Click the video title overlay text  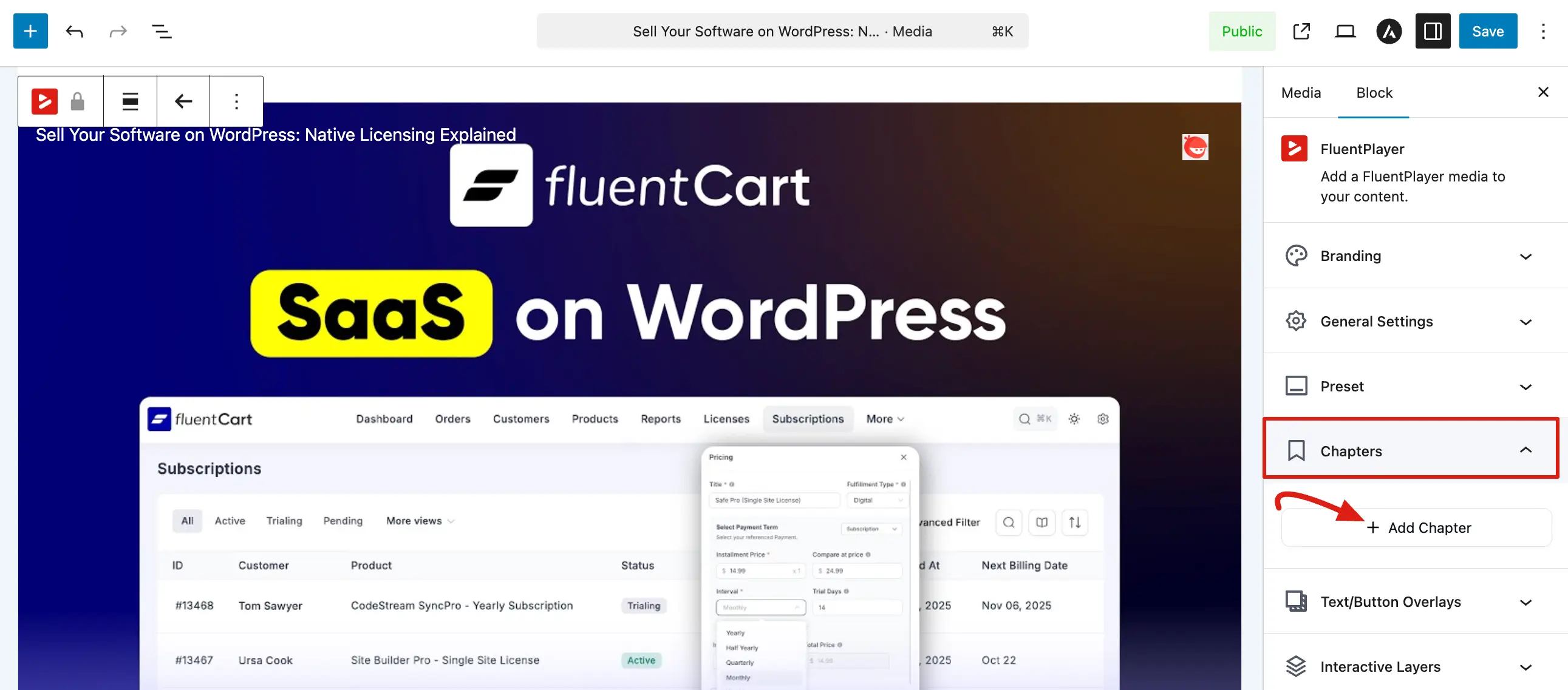(276, 135)
